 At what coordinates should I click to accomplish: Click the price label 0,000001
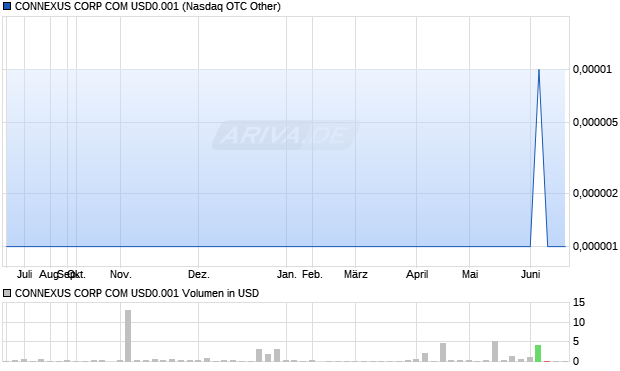[x=595, y=246]
